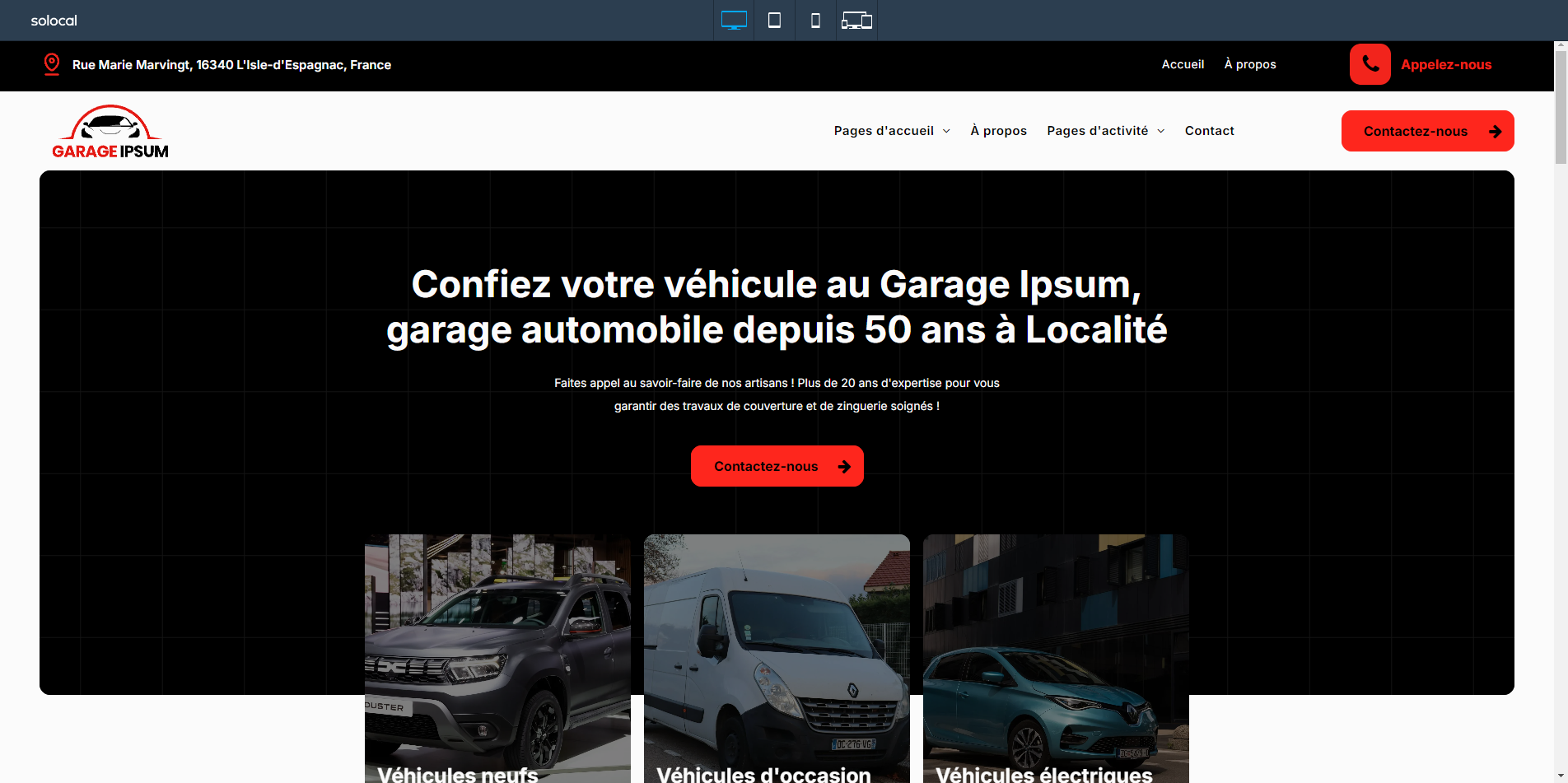Open the Véhicules neufs card
Image resolution: width=1568 pixels, height=783 pixels.
point(497,659)
